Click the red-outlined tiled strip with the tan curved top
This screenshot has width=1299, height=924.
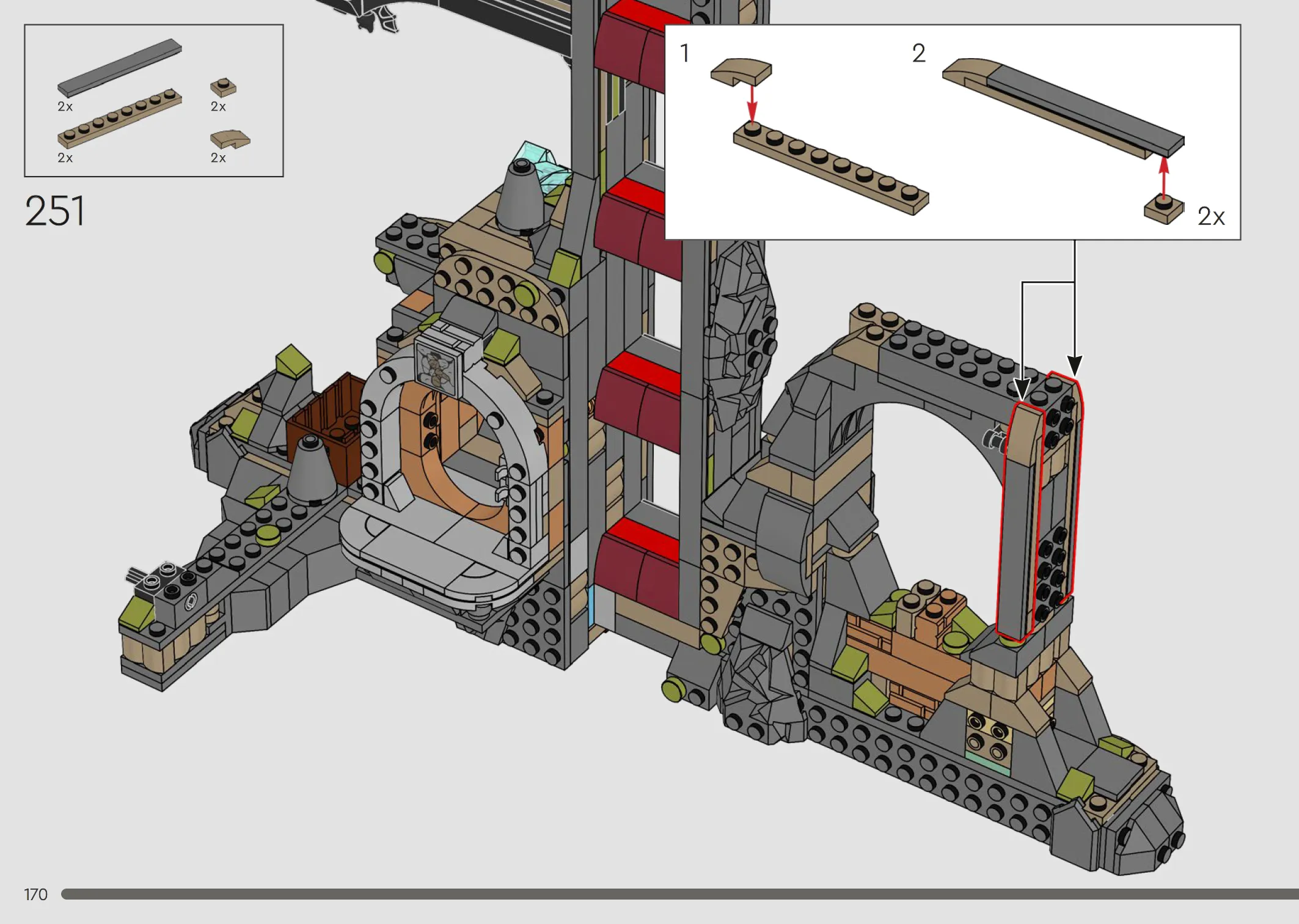[1020, 522]
